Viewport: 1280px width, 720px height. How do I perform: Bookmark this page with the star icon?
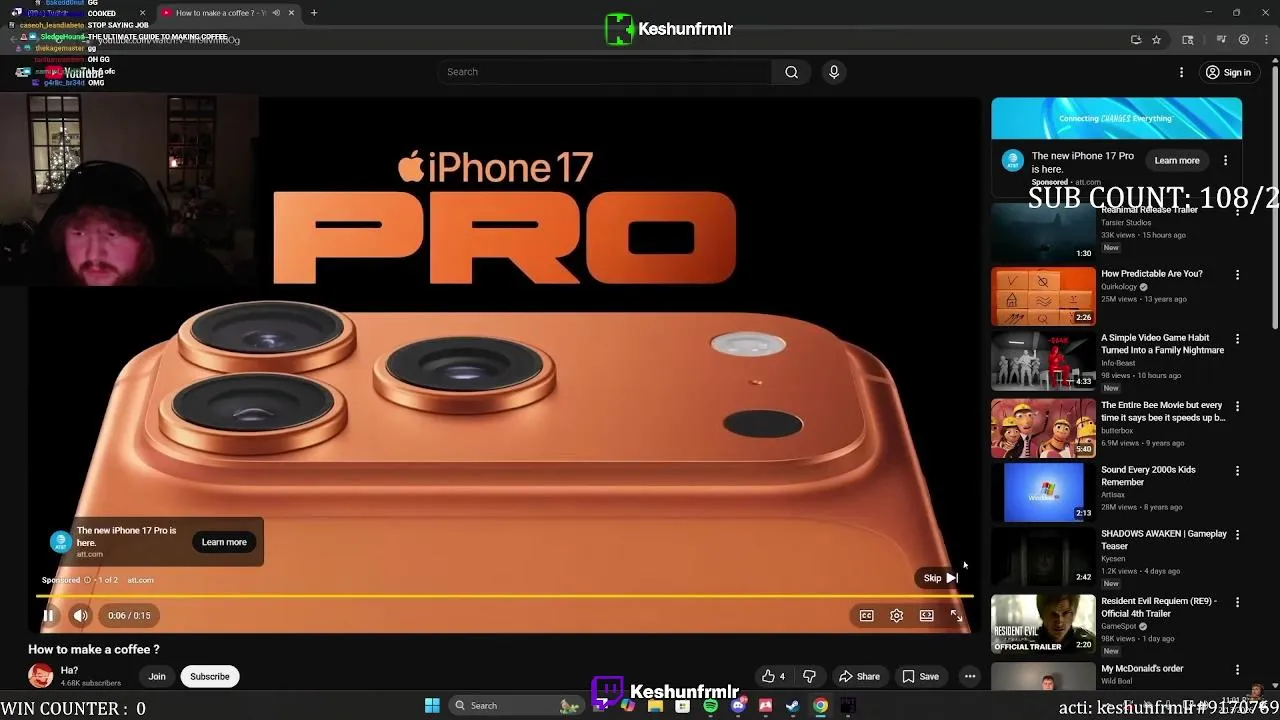point(1156,40)
